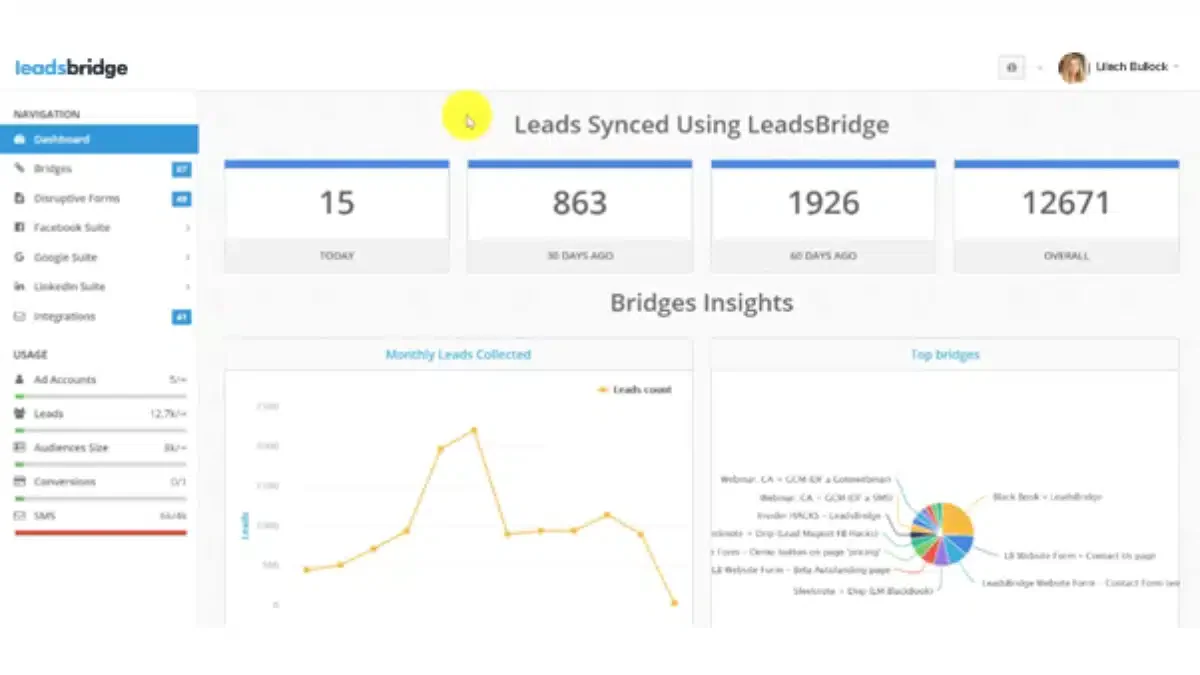The image size is (1200, 675).
Task: Click the user profile avatar
Action: 1072,67
